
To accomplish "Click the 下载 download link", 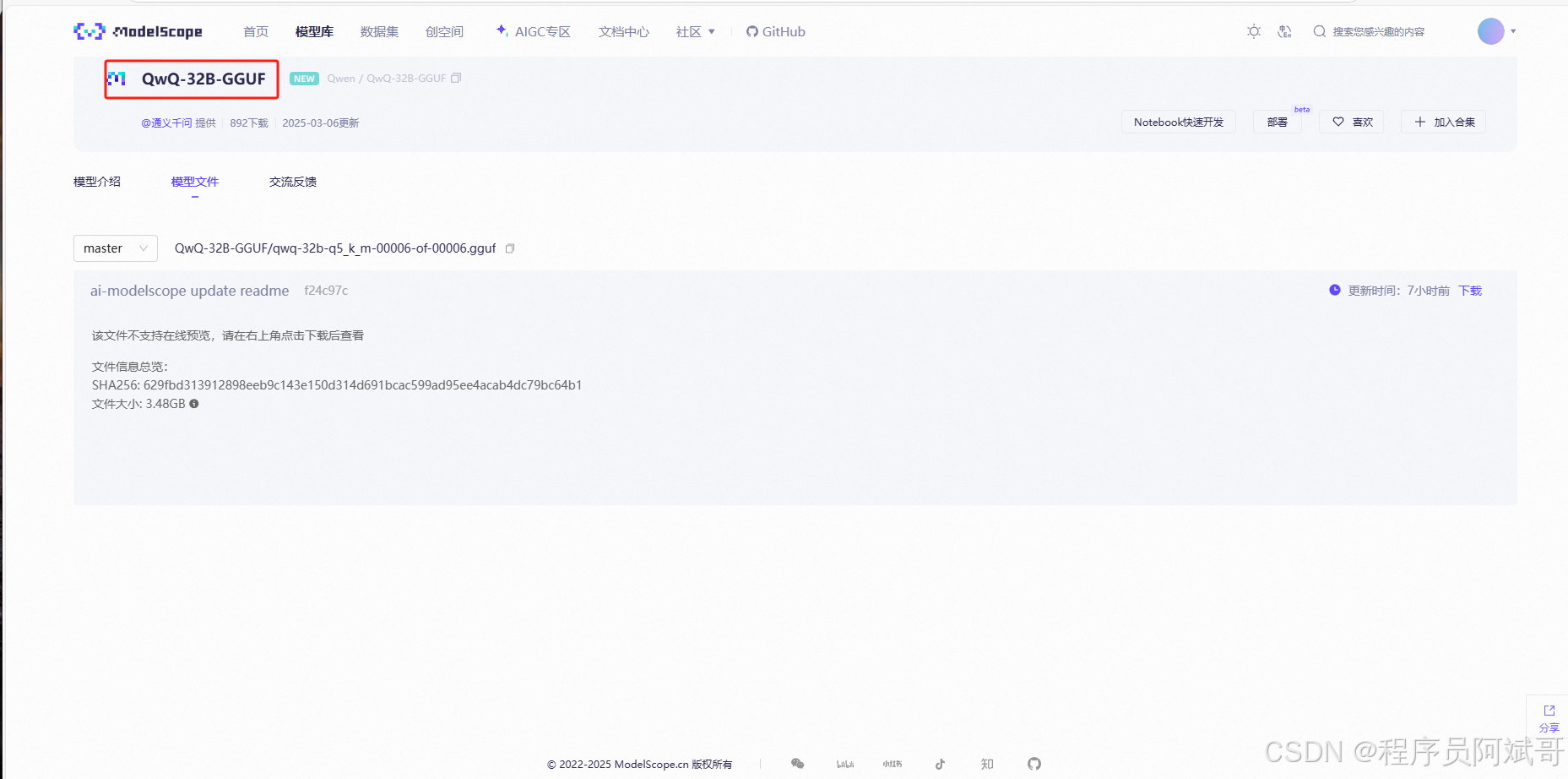I will pyautogui.click(x=1470, y=291).
